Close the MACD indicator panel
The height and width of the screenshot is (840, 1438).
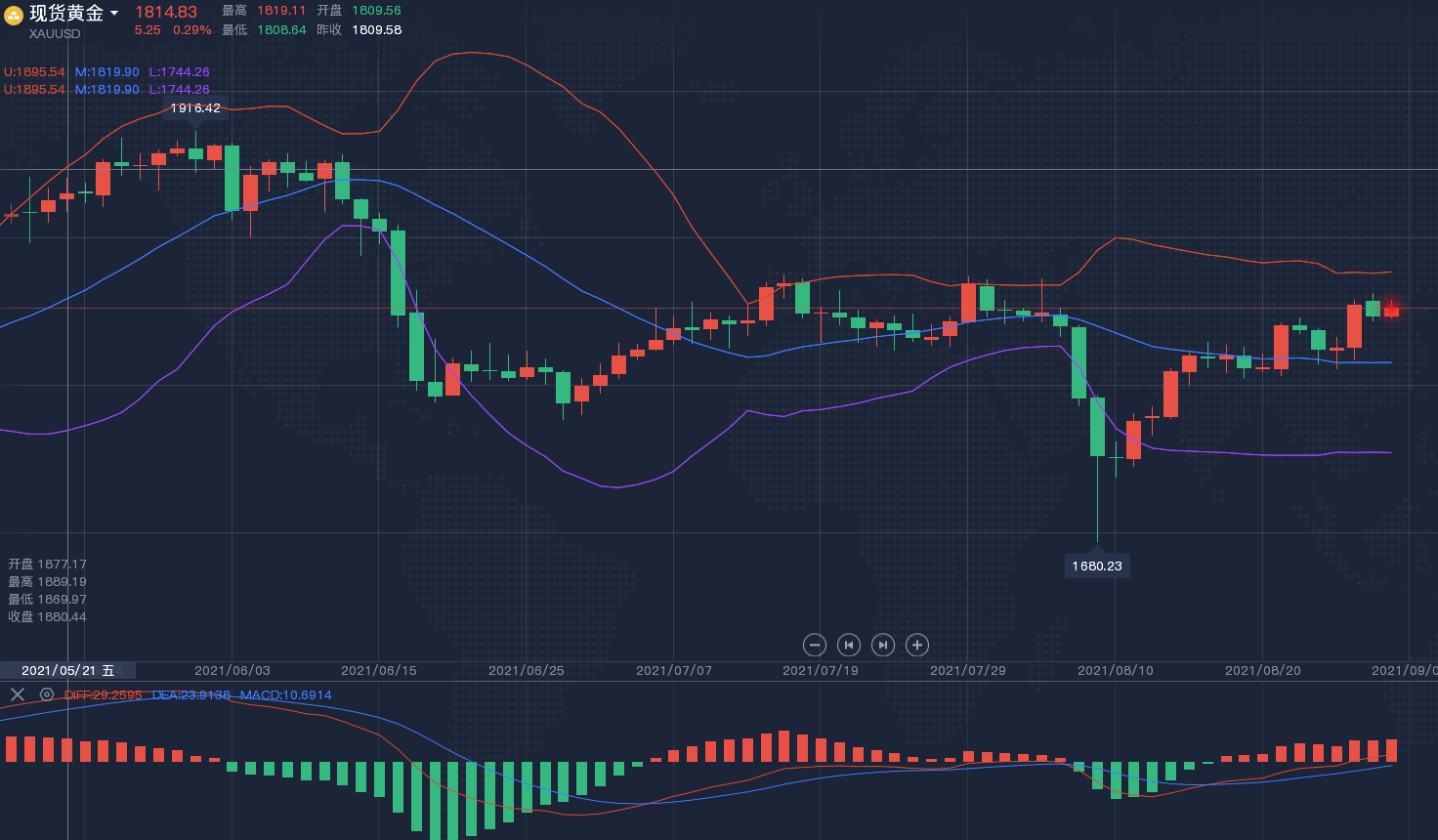click(17, 694)
